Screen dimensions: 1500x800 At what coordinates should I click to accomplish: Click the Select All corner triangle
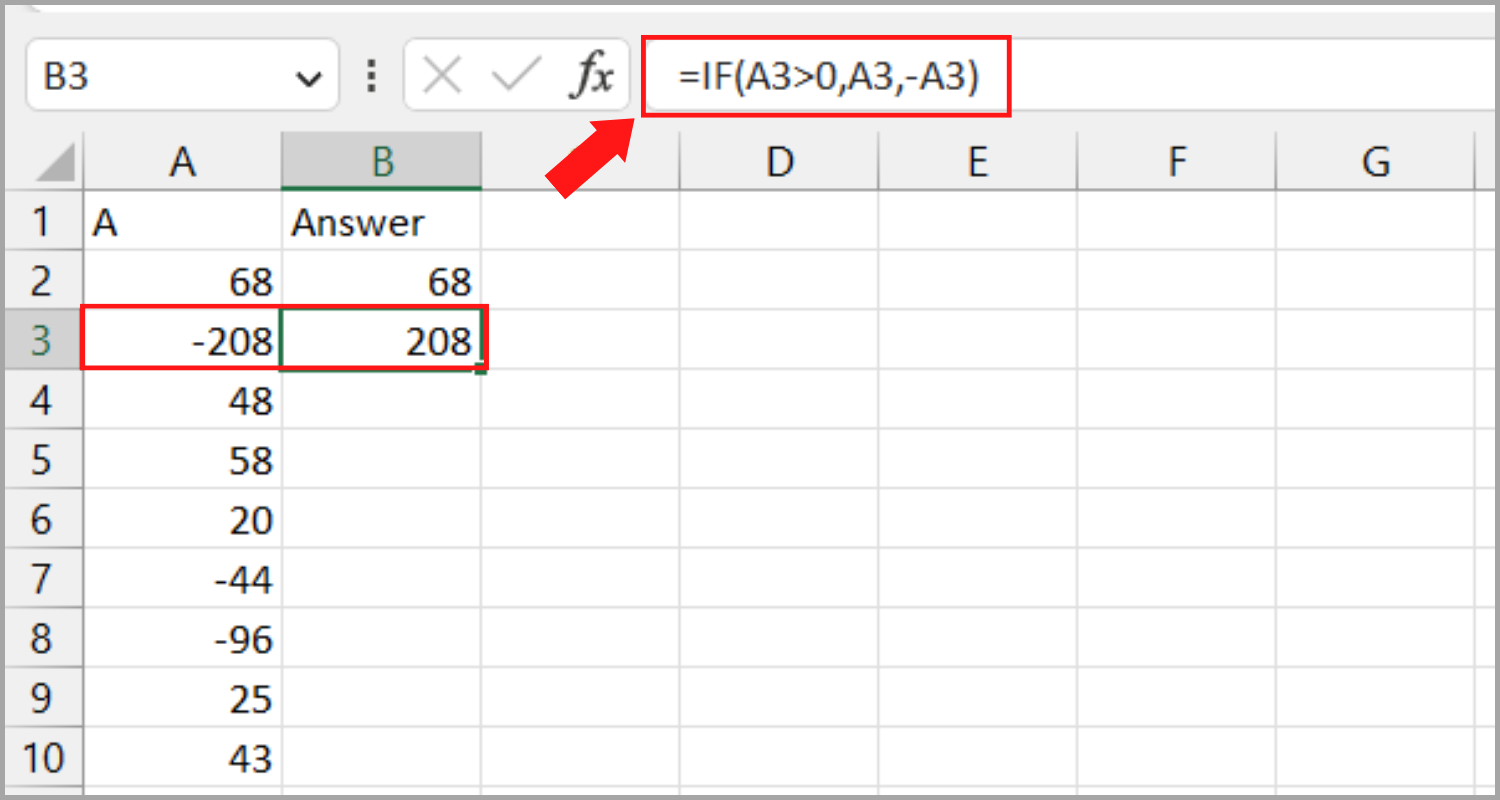coord(53,164)
